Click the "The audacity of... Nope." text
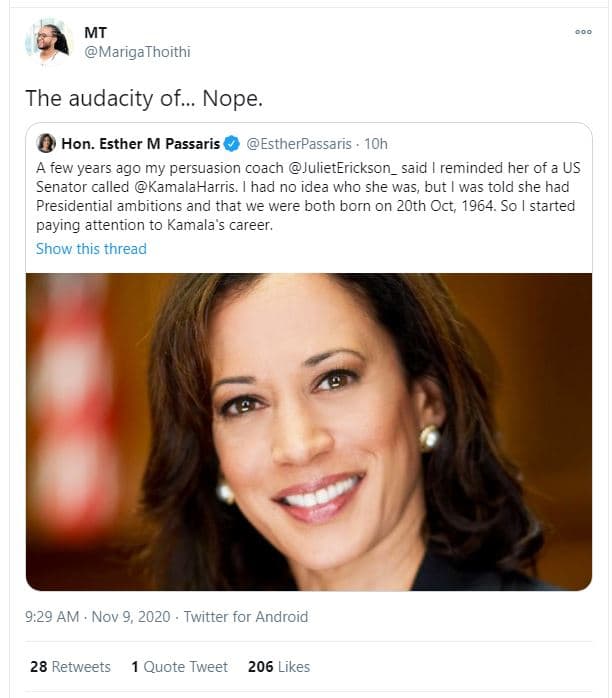 [144, 99]
